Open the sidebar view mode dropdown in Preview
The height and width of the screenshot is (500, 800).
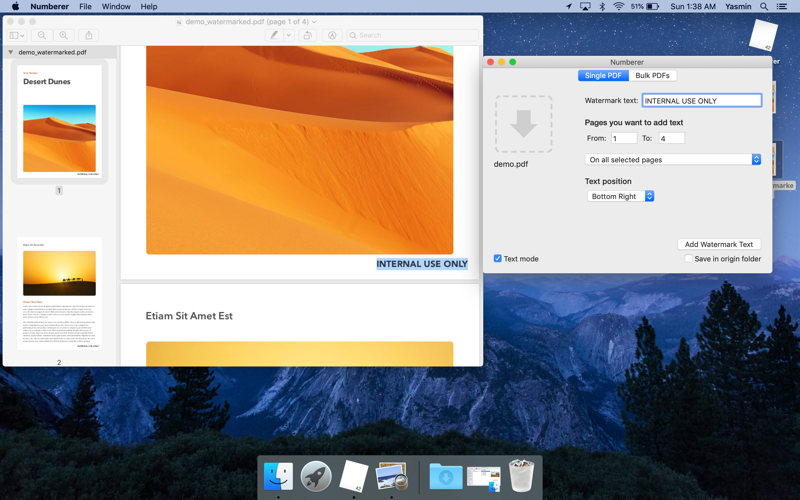[x=17, y=35]
